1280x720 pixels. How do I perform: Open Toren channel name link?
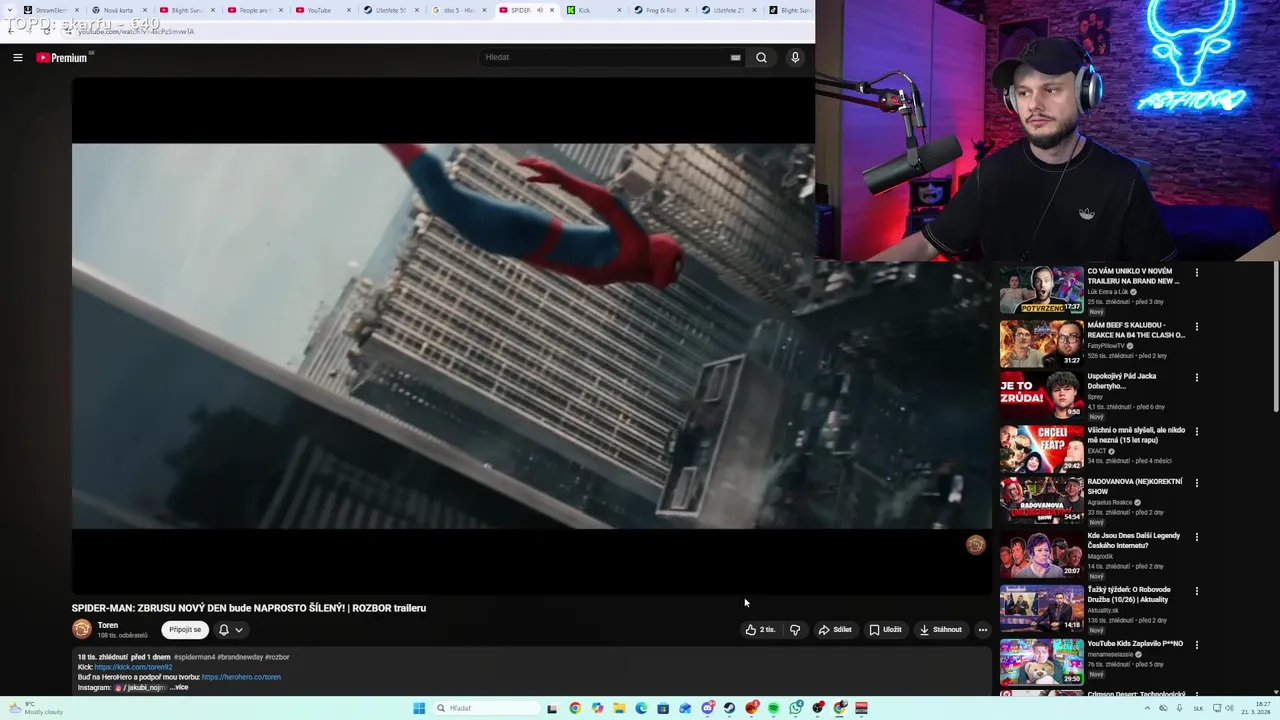point(108,625)
